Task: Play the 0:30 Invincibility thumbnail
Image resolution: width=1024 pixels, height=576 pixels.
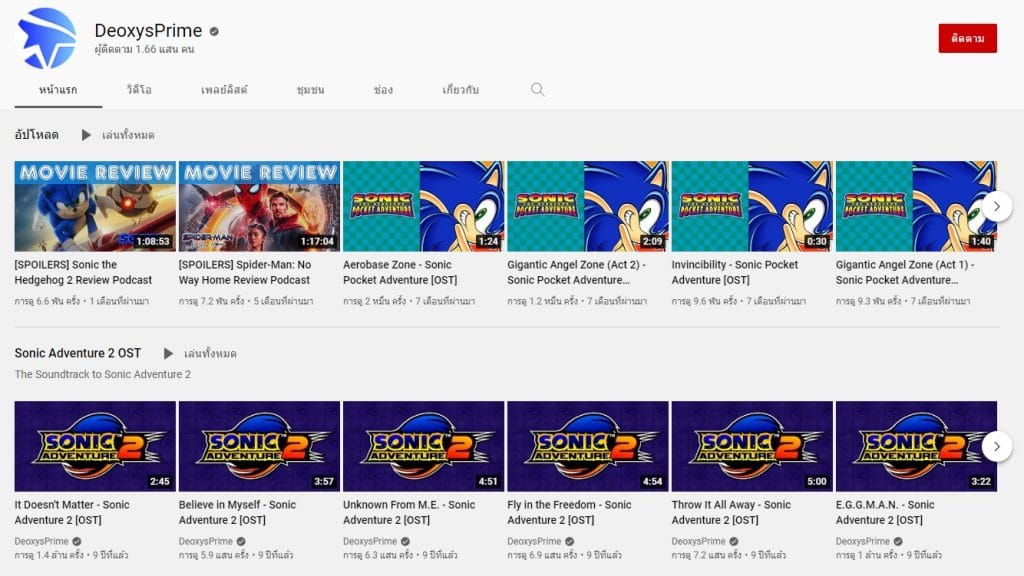Action: click(752, 206)
